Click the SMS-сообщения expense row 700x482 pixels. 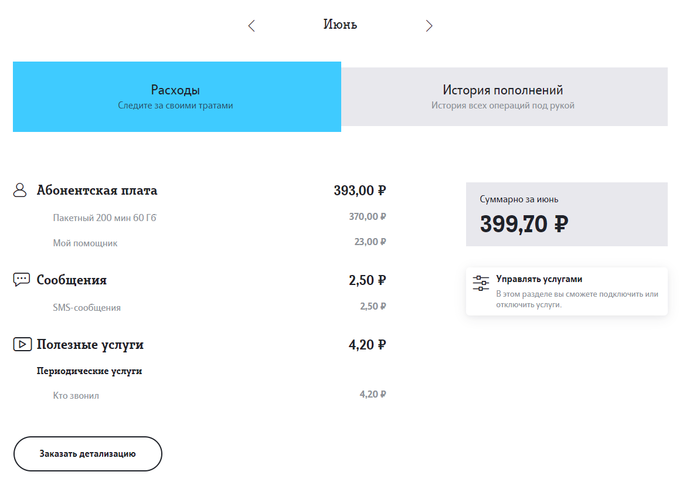coord(87,307)
